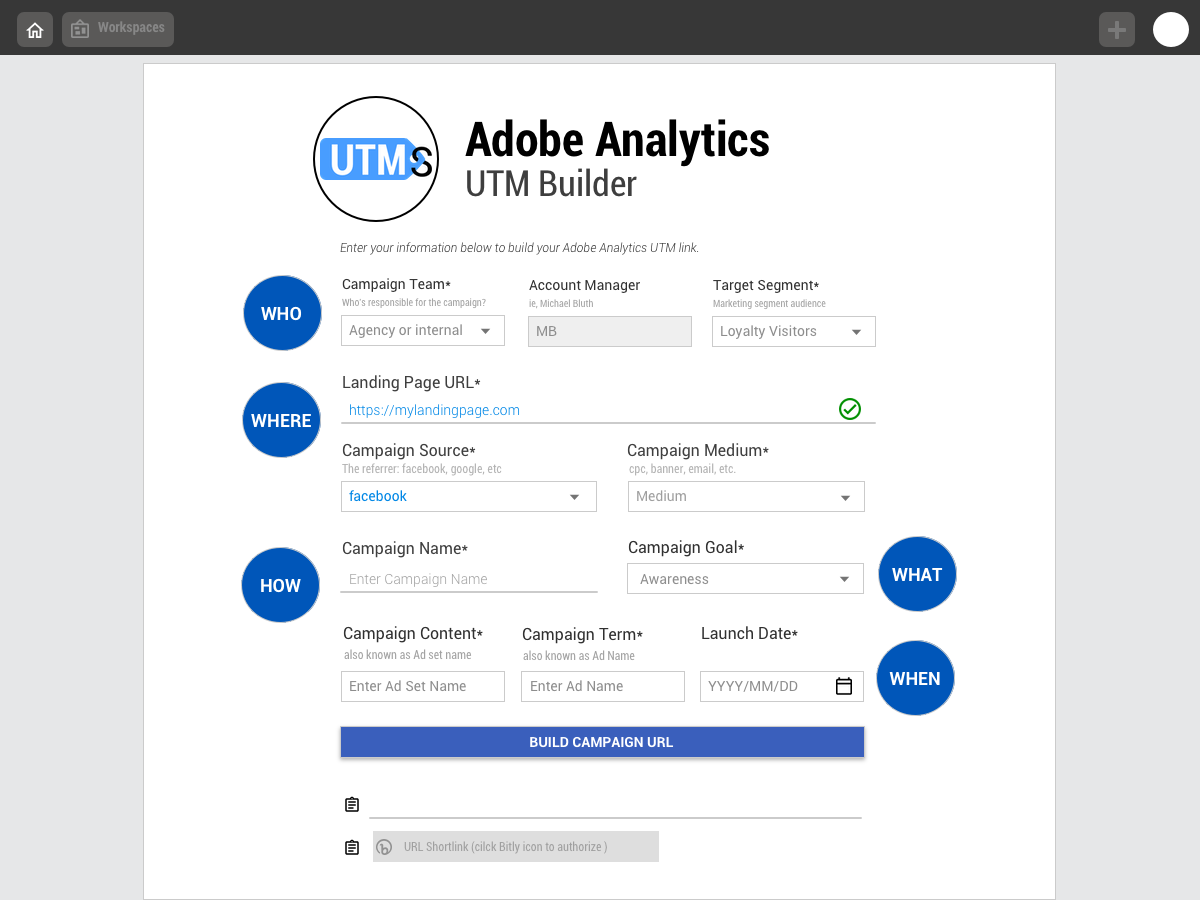Open the Campaign Source facebook dropdown
The width and height of the screenshot is (1200, 900).
(469, 497)
